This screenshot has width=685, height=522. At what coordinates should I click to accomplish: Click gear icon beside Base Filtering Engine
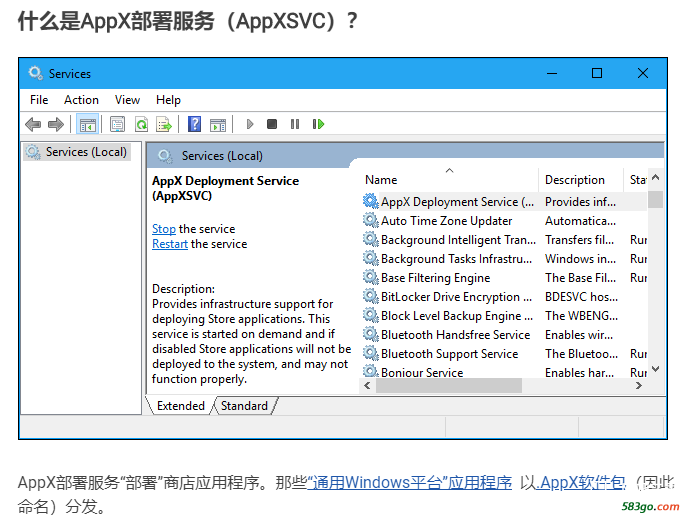pos(370,277)
